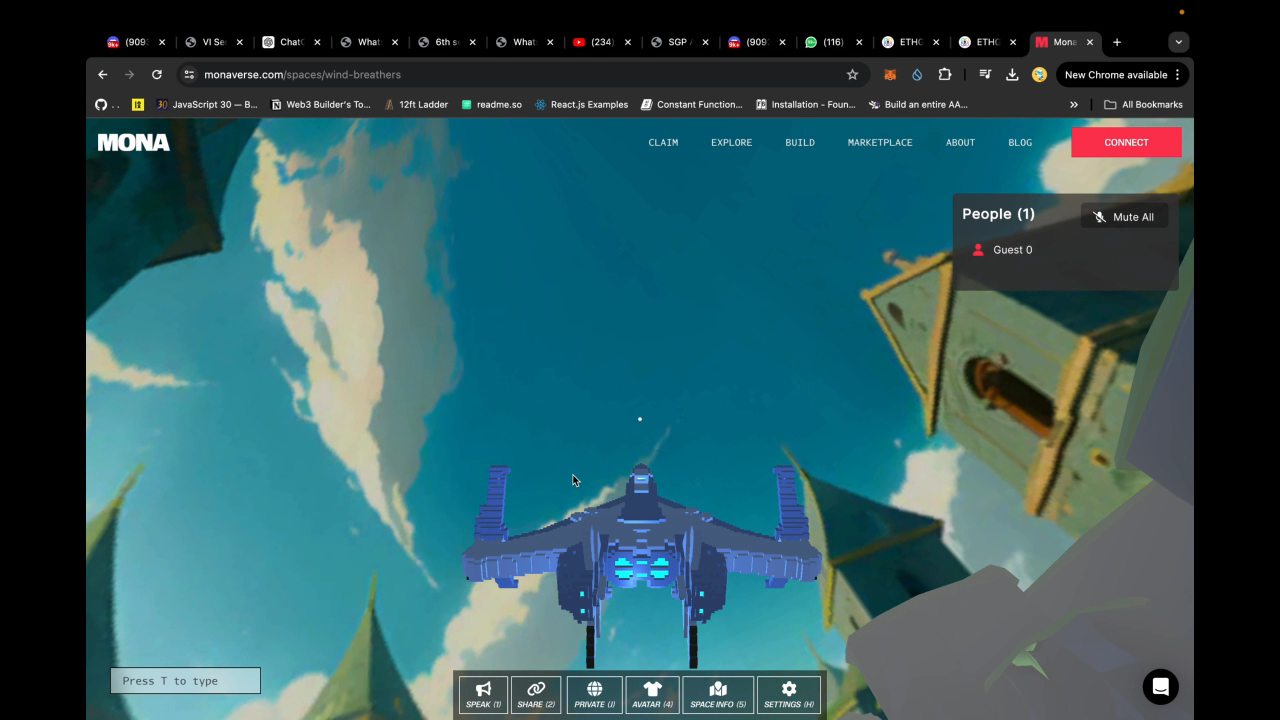
Task: Open the MetaMask fox extension
Action: 889,74
